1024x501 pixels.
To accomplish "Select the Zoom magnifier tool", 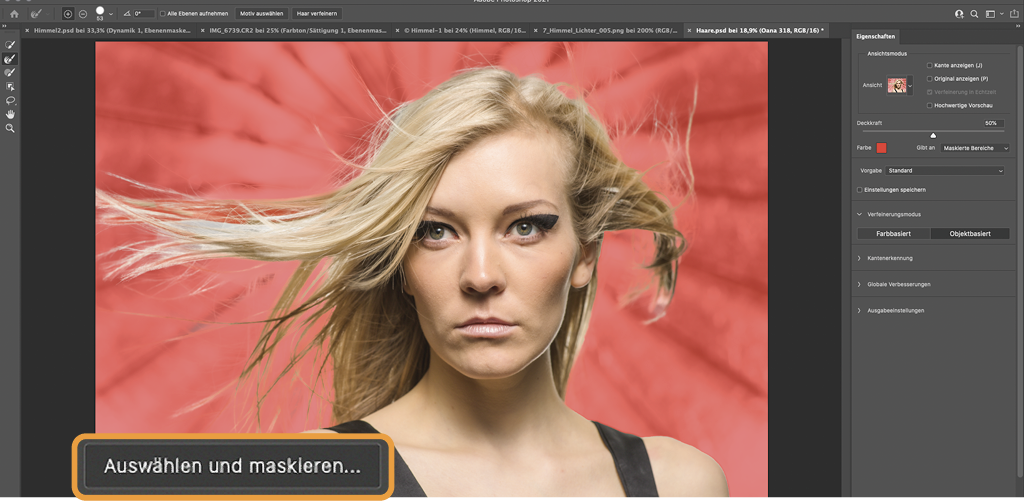I will pos(10,129).
